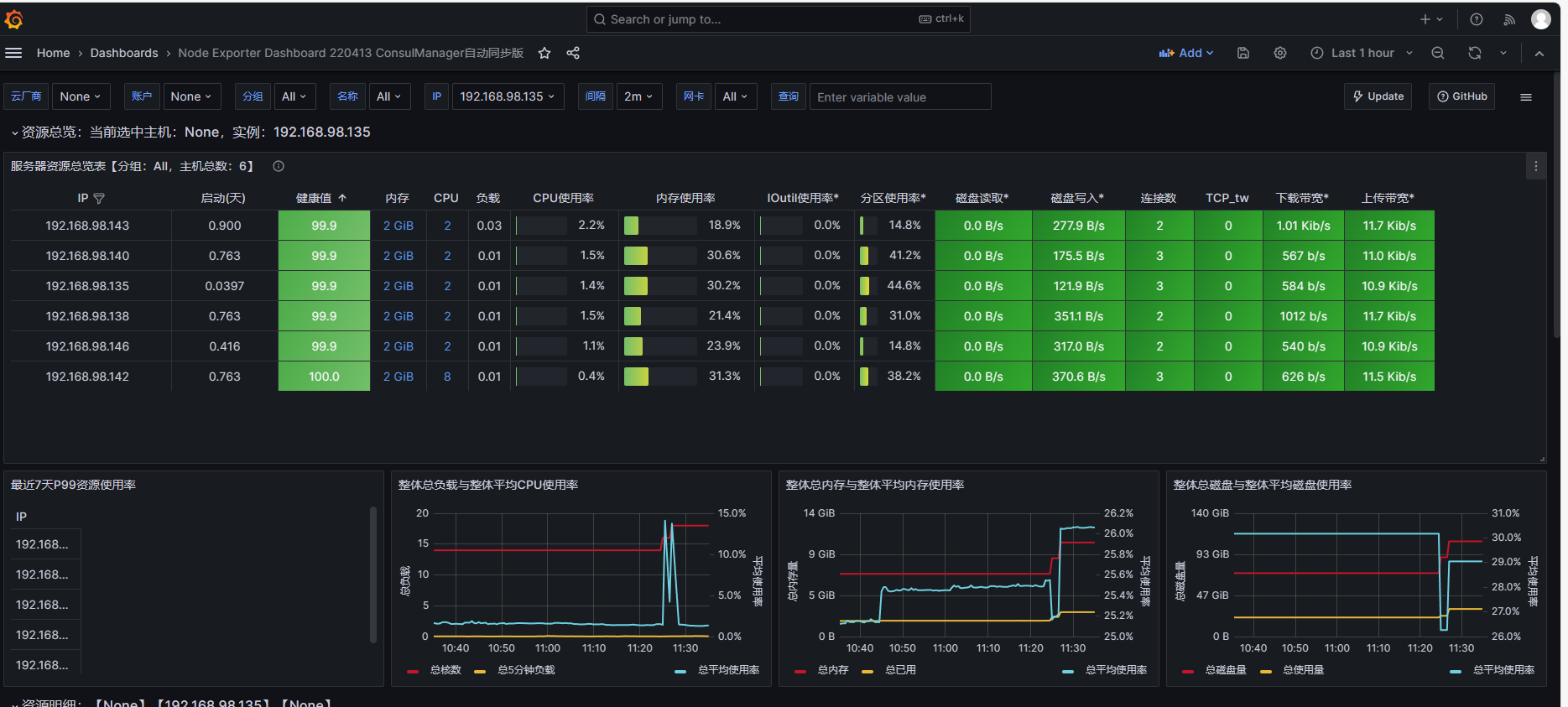1568x707 pixels.
Task: Open the 2 GiB memory link for 192.168.98.143
Action: click(x=399, y=226)
